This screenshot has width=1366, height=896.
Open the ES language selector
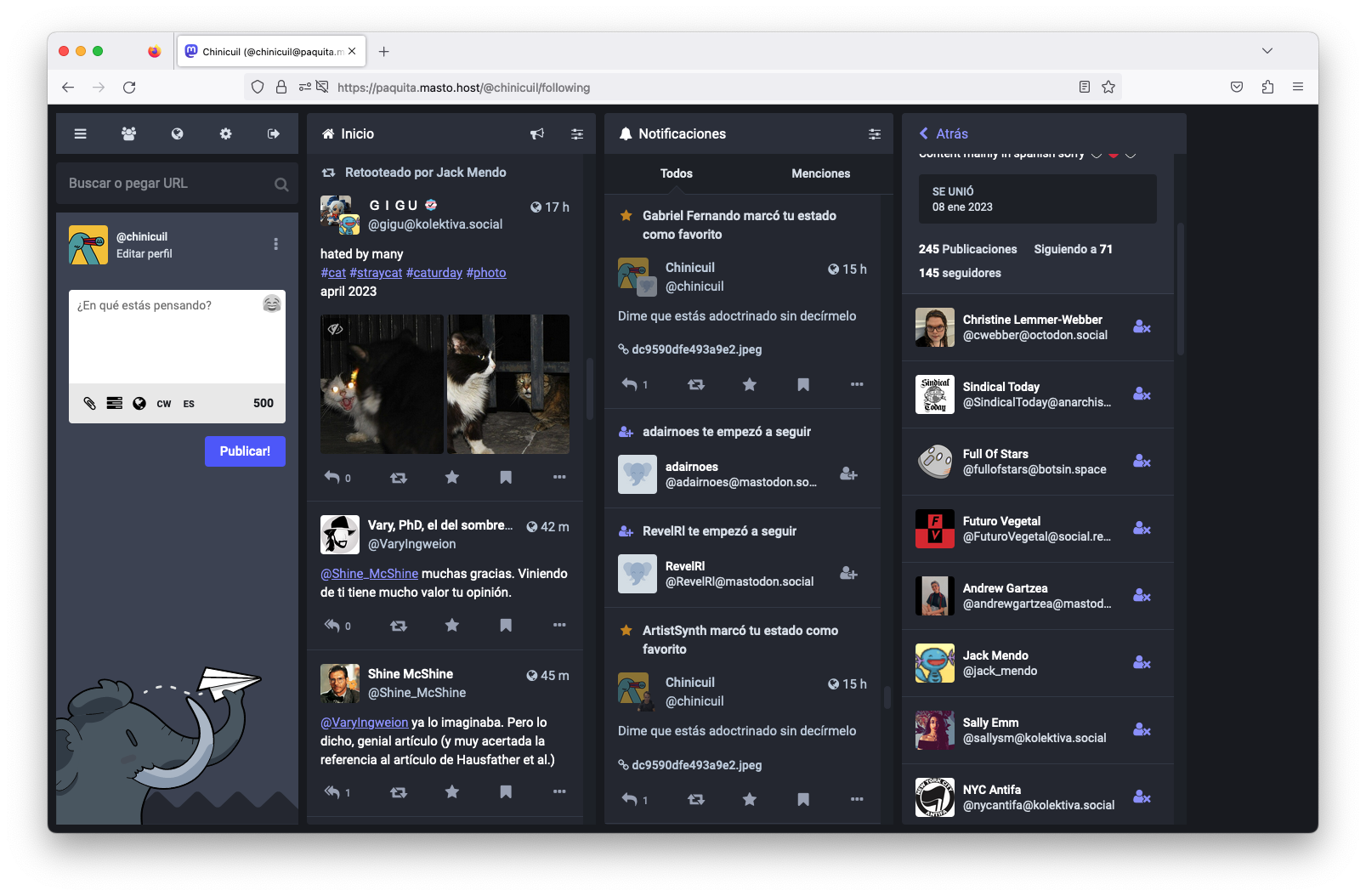[189, 404]
